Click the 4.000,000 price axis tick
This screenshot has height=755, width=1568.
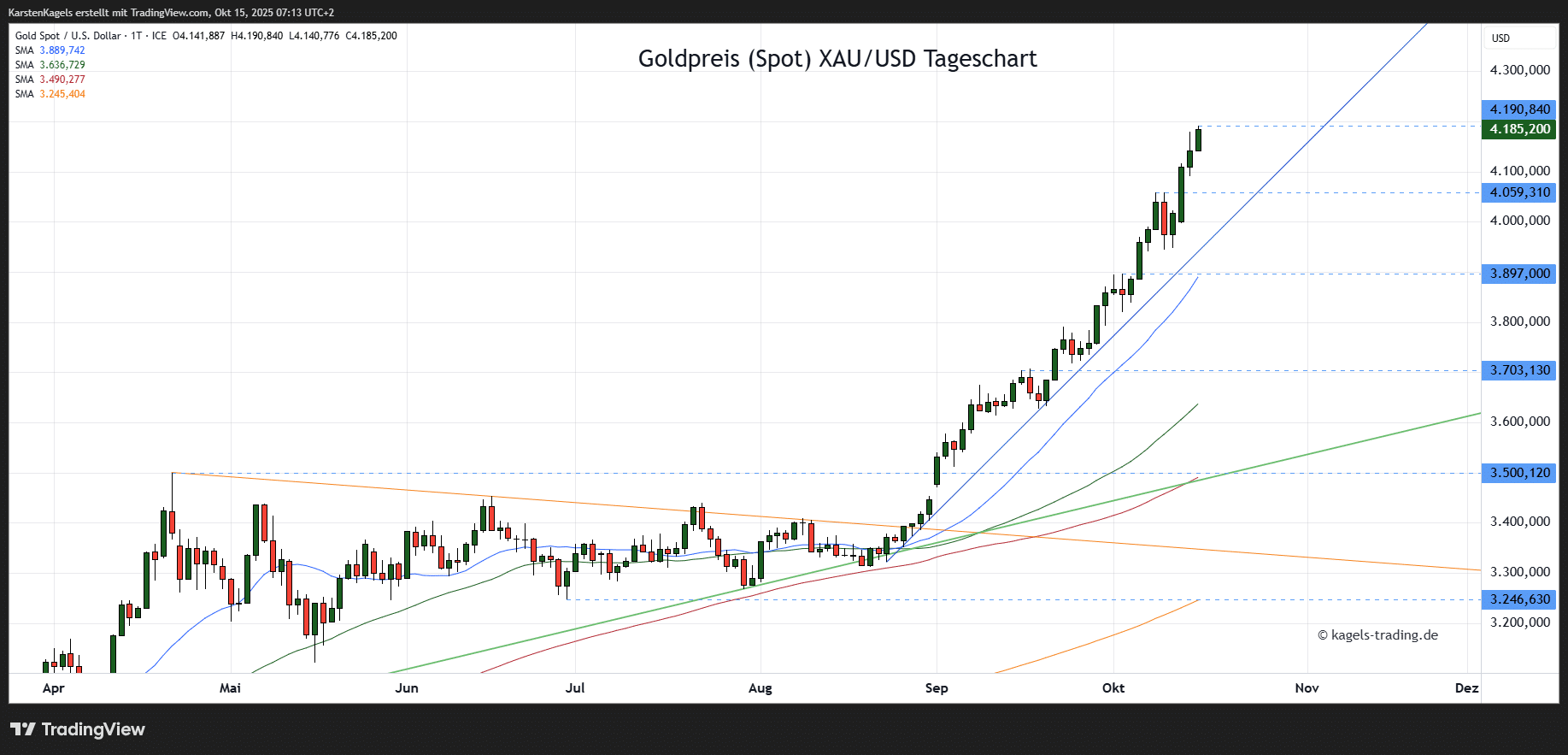(x=1519, y=221)
